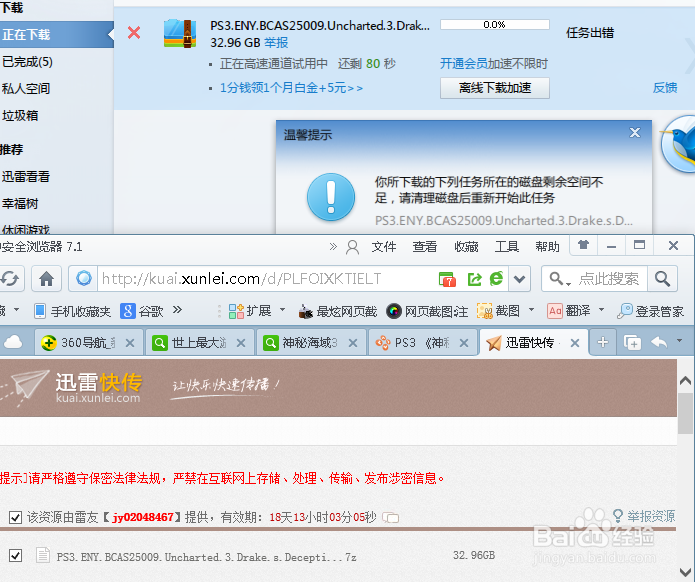This screenshot has height=582, width=695.
Task: Open the 扩展 extensions manager
Action: [x=250, y=311]
